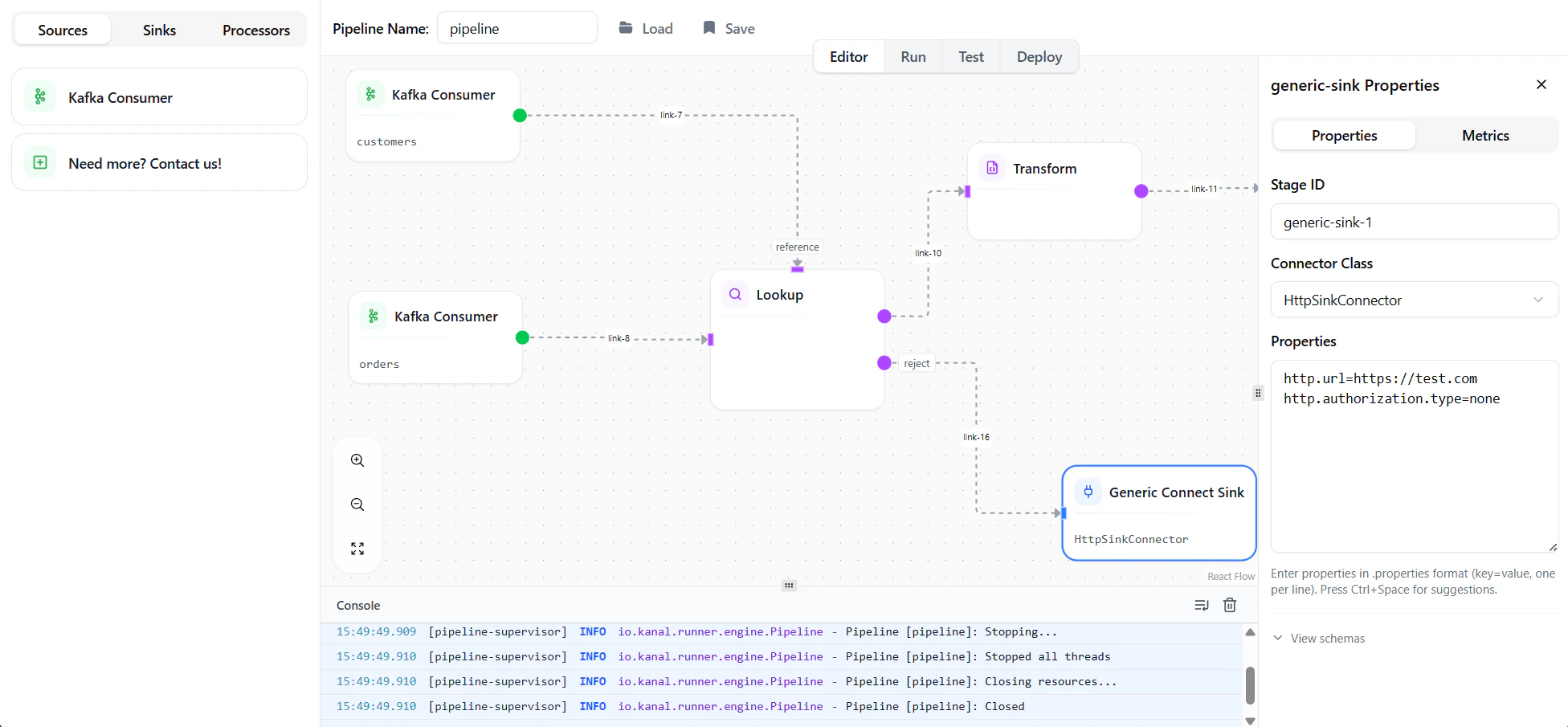
Task: Select the Kafka Consumer icon in Sources sidebar
Action: pyautogui.click(x=40, y=96)
